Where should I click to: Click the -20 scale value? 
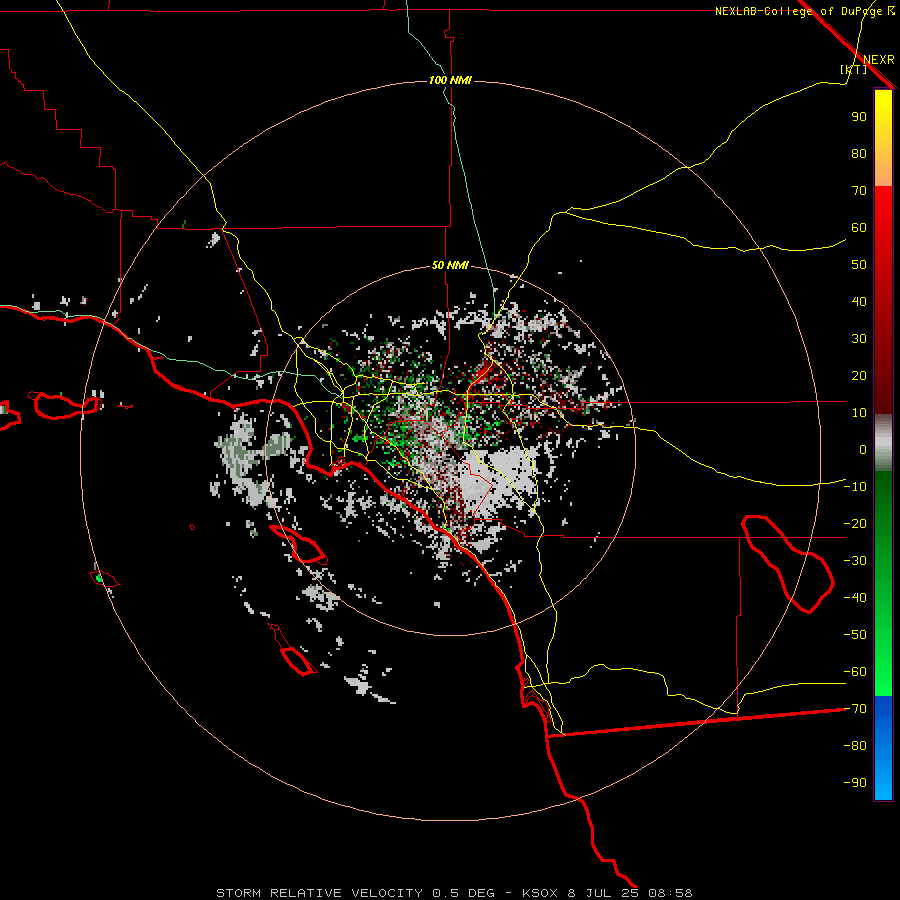[x=855, y=523]
